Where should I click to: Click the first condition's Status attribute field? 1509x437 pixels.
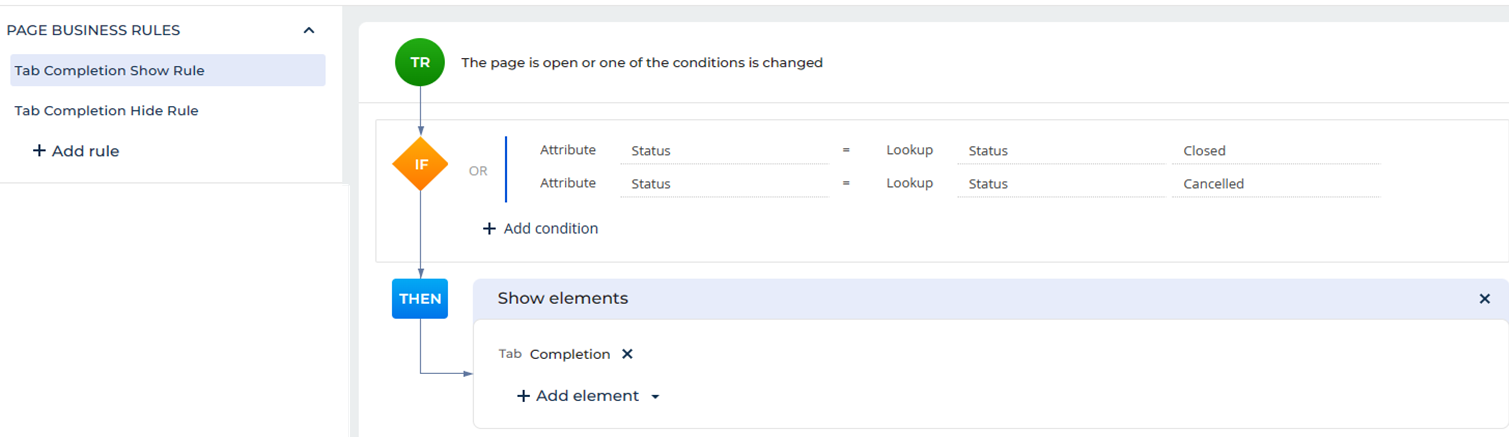coord(724,151)
